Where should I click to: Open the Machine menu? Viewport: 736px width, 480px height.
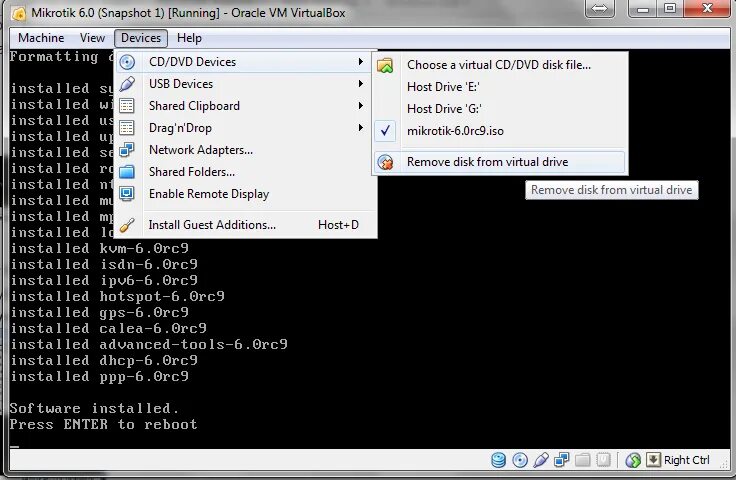coord(41,38)
